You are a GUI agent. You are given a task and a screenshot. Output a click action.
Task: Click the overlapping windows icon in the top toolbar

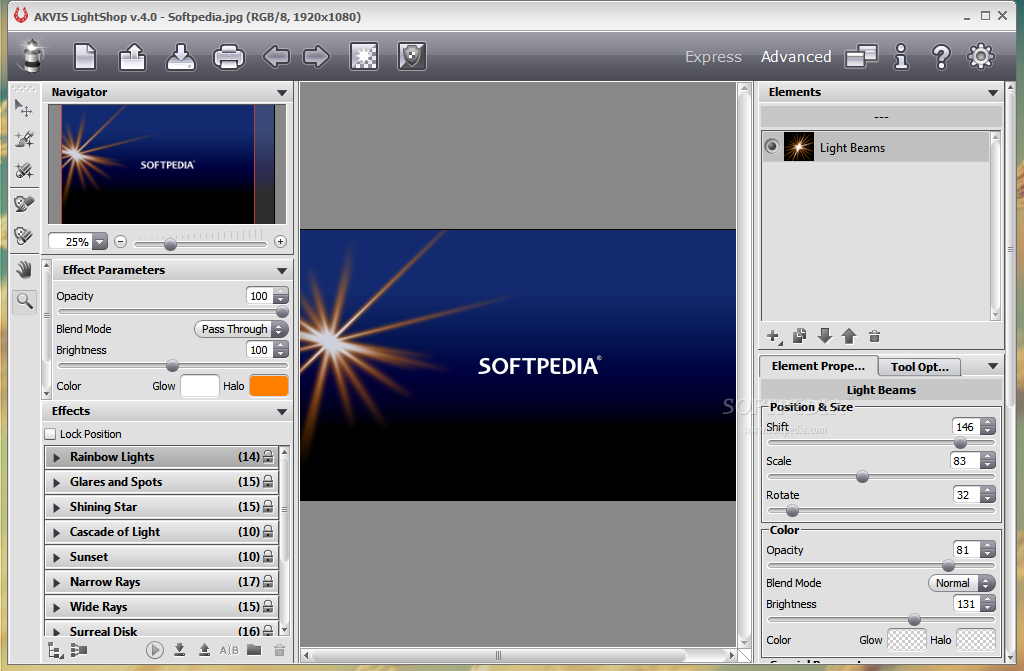coord(861,57)
